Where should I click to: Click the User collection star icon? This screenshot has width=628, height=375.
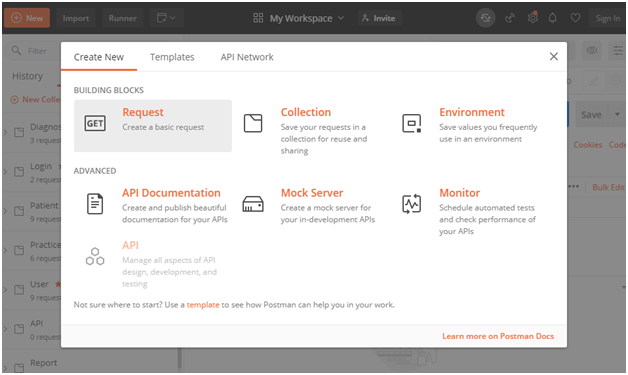(x=58, y=284)
